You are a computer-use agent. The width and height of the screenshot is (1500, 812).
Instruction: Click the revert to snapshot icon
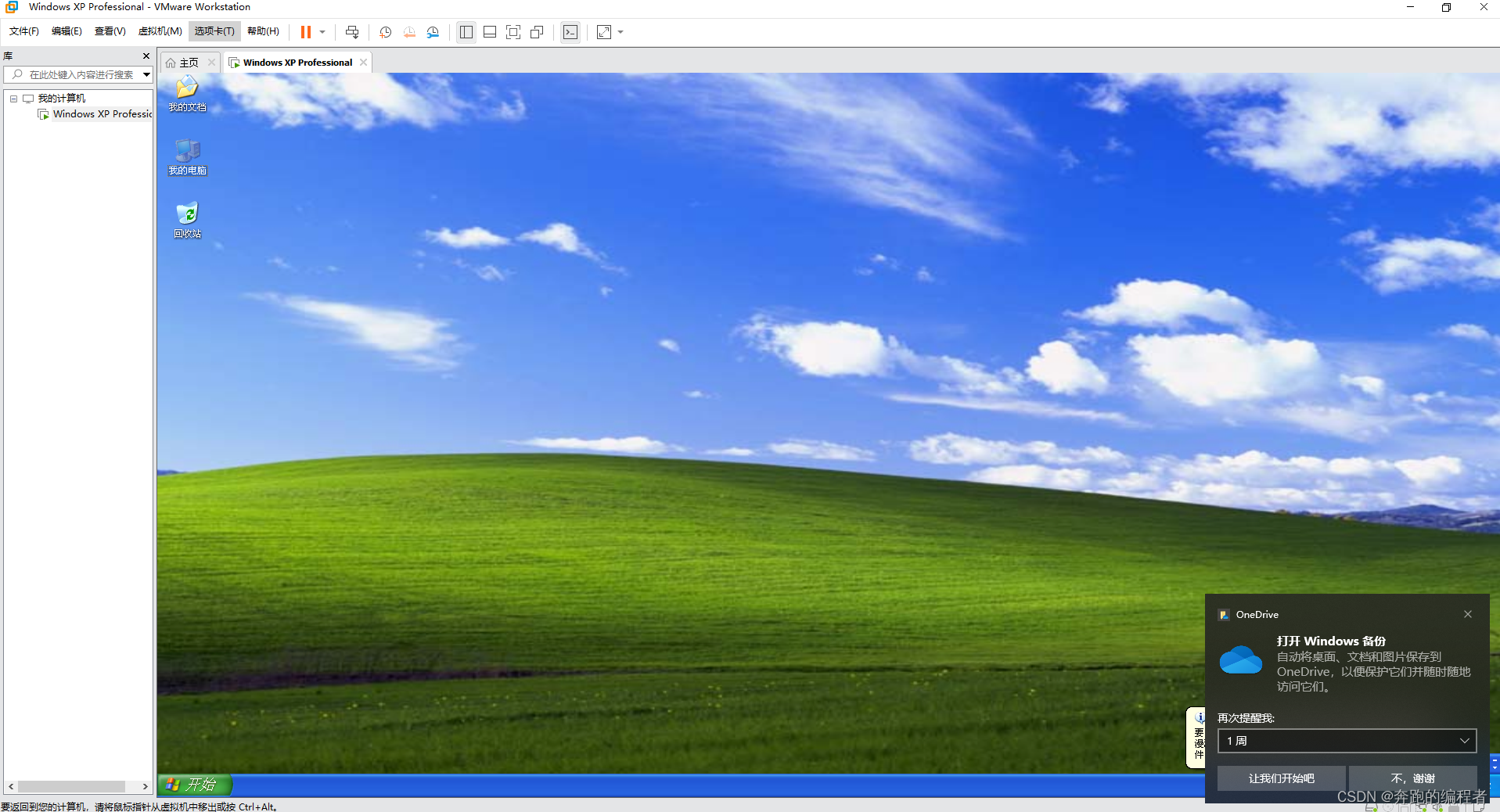[409, 32]
